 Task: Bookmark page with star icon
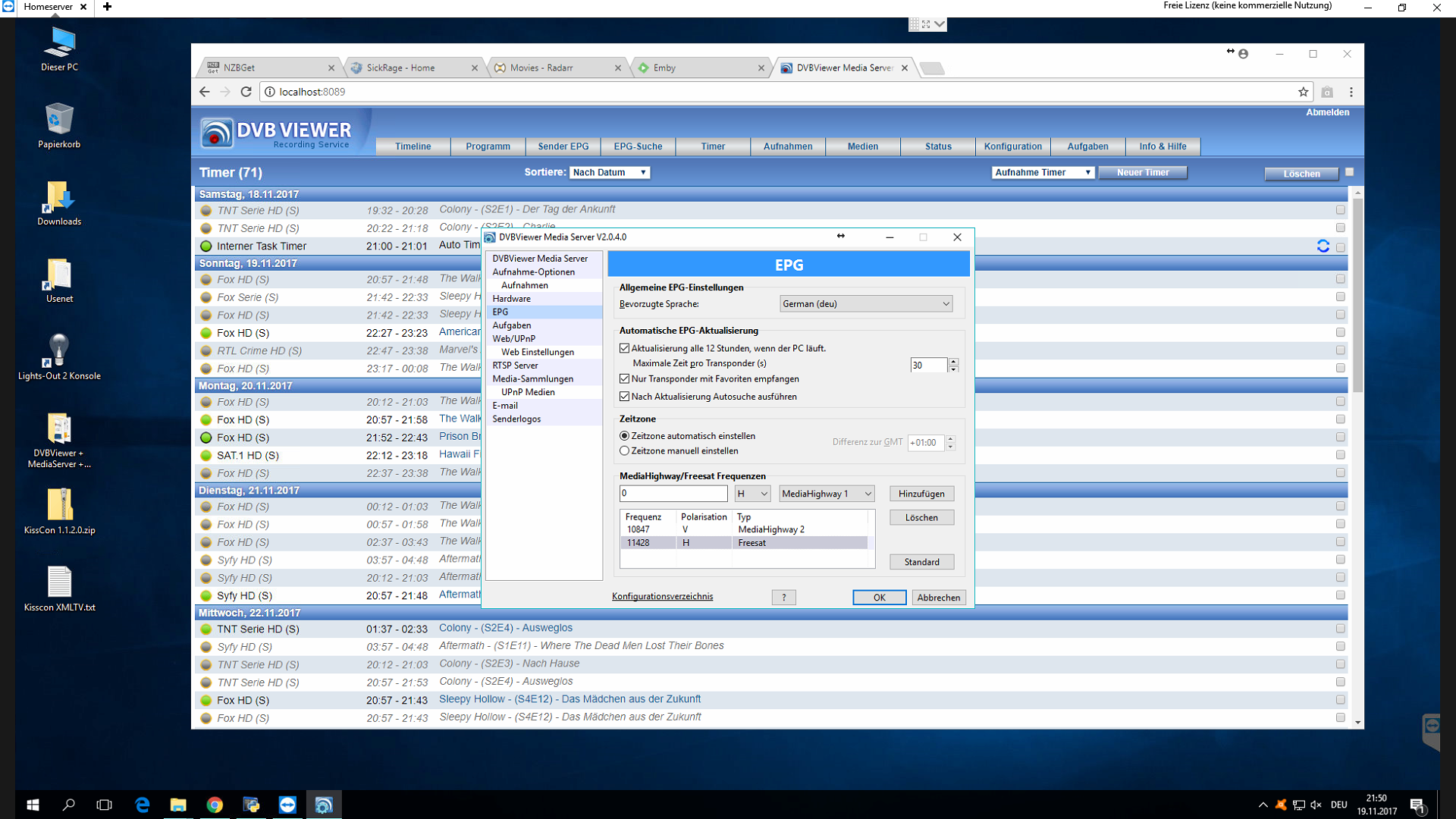1303,92
